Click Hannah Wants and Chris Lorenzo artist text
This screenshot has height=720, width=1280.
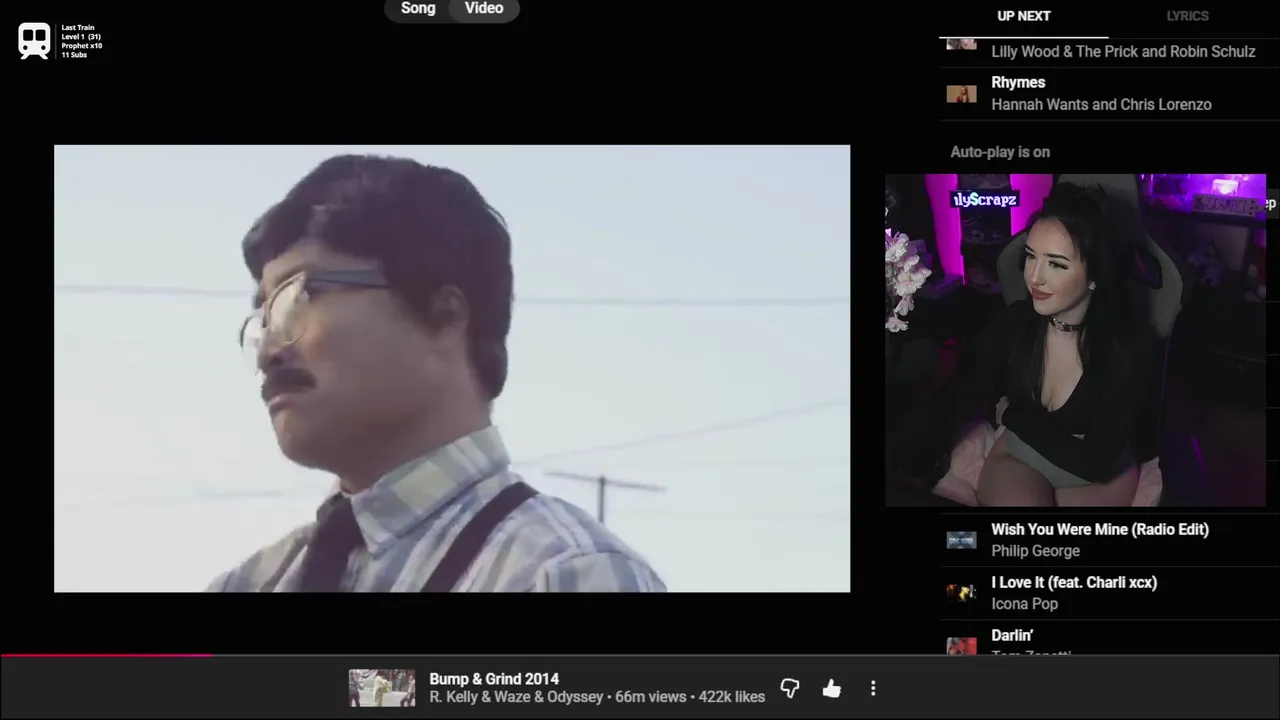[1101, 105]
